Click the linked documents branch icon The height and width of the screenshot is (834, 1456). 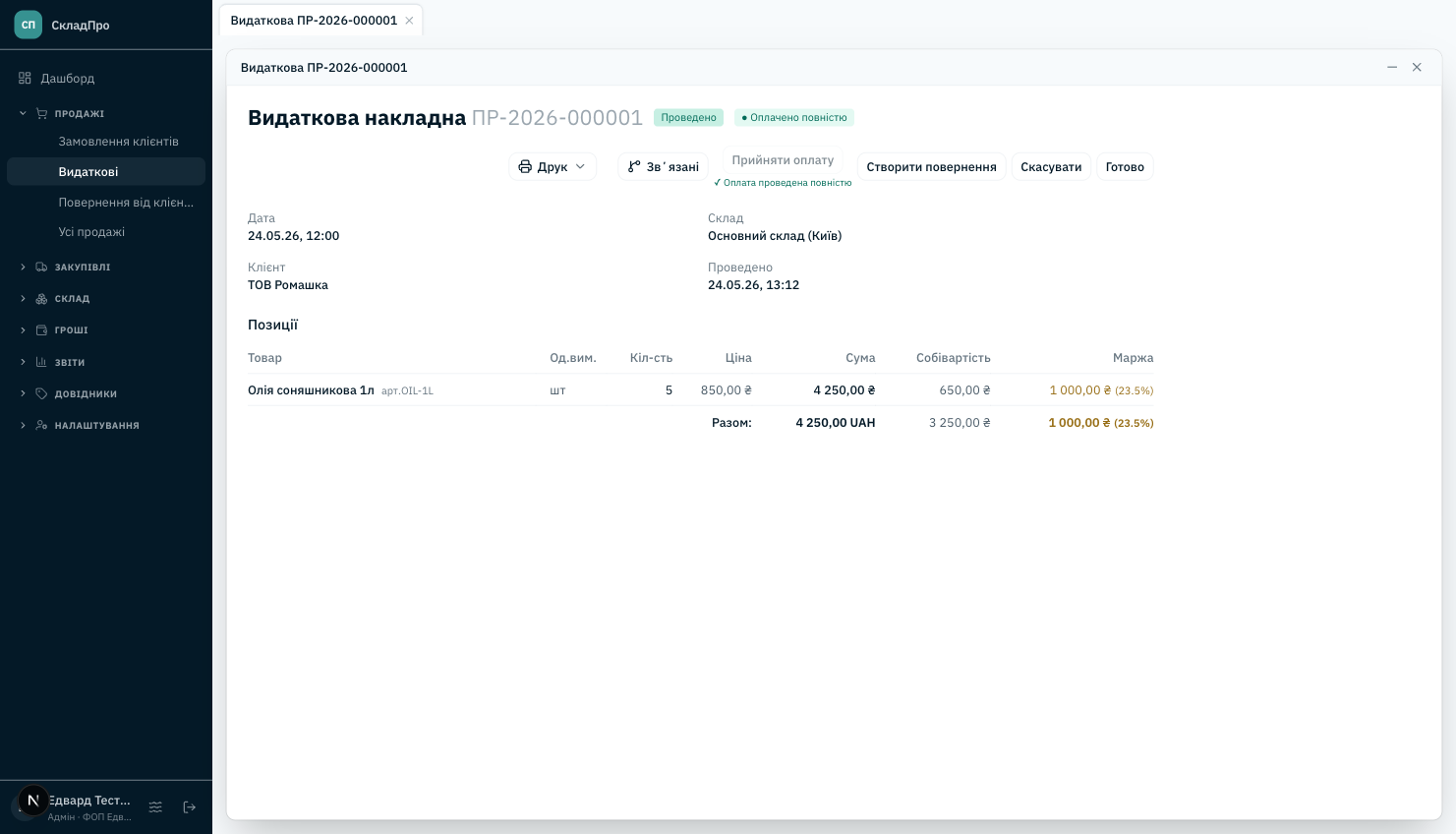634,166
